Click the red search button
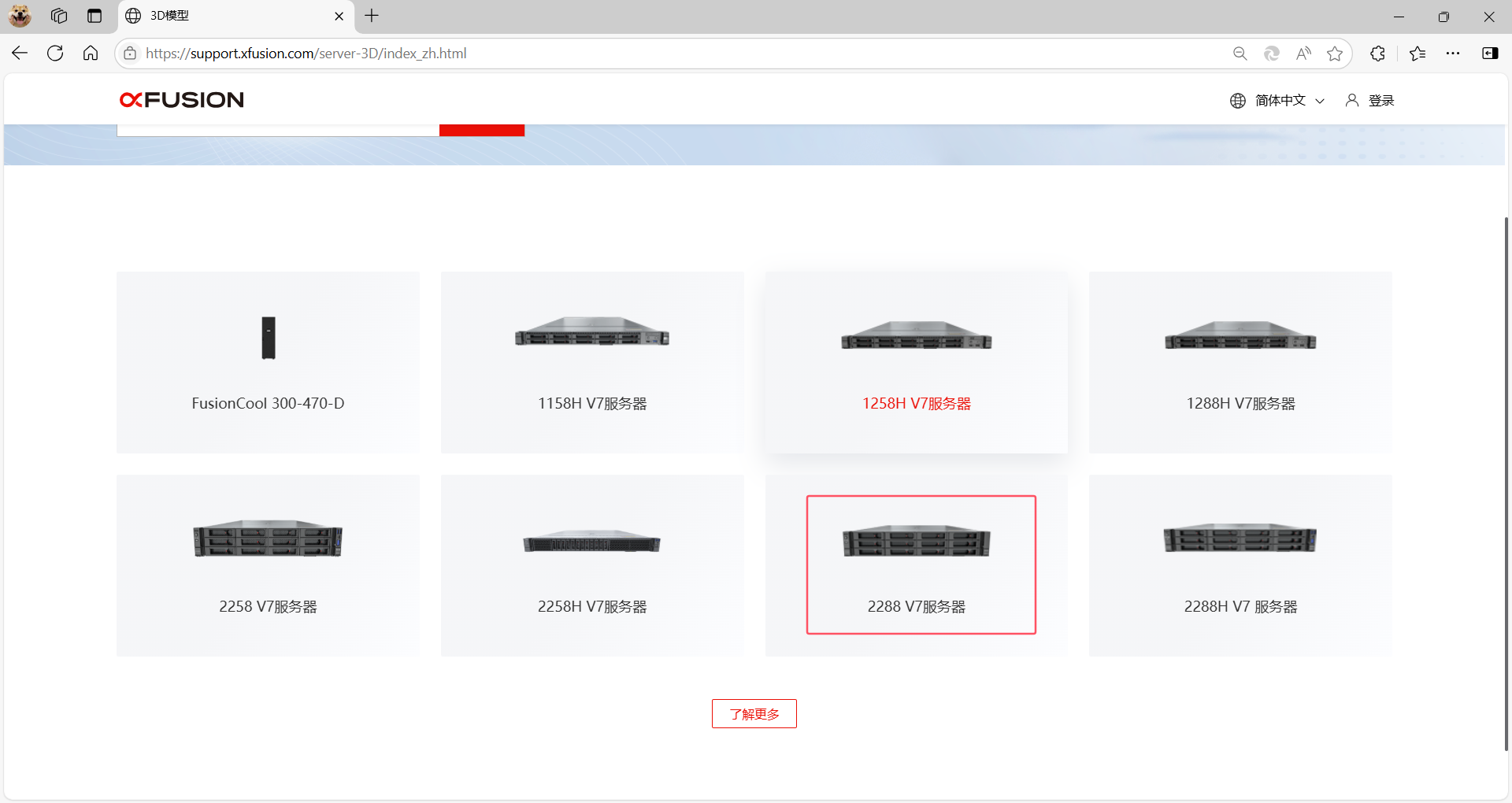The width and height of the screenshot is (1512, 803). point(482,130)
